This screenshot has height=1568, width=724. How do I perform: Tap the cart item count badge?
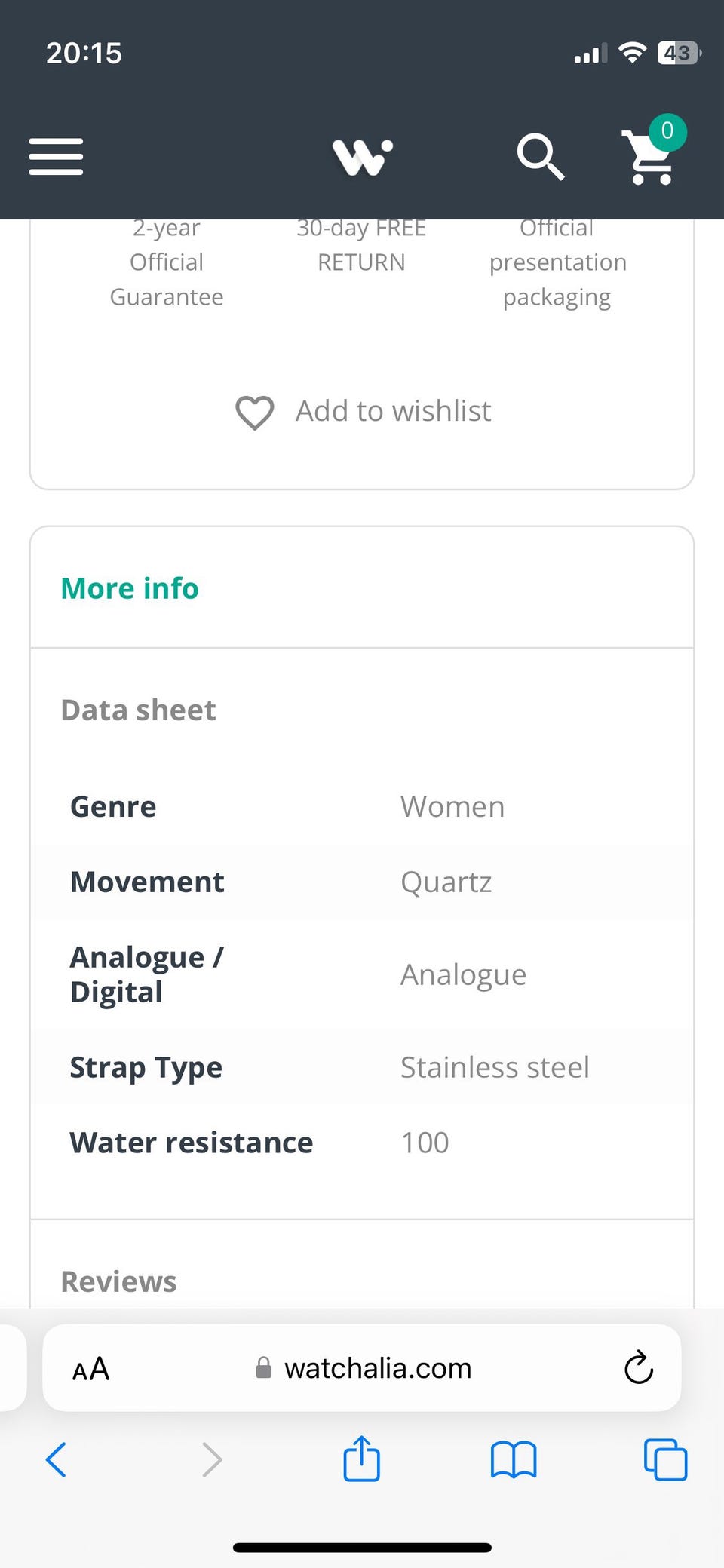tap(667, 131)
